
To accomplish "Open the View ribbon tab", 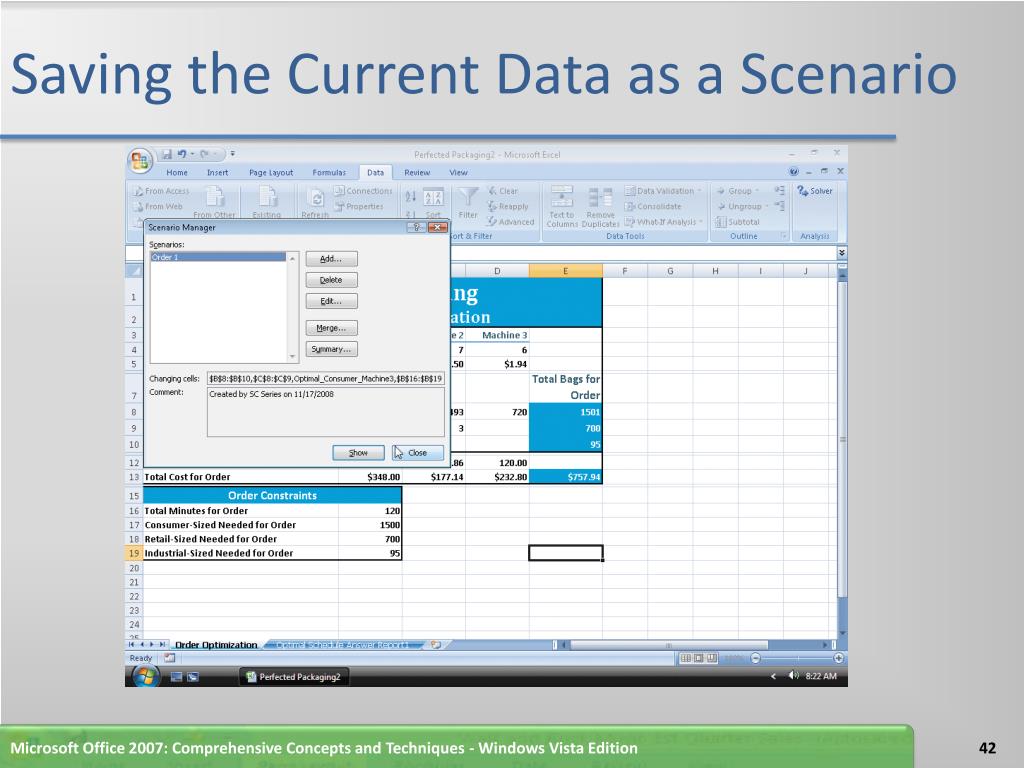I will [x=458, y=172].
